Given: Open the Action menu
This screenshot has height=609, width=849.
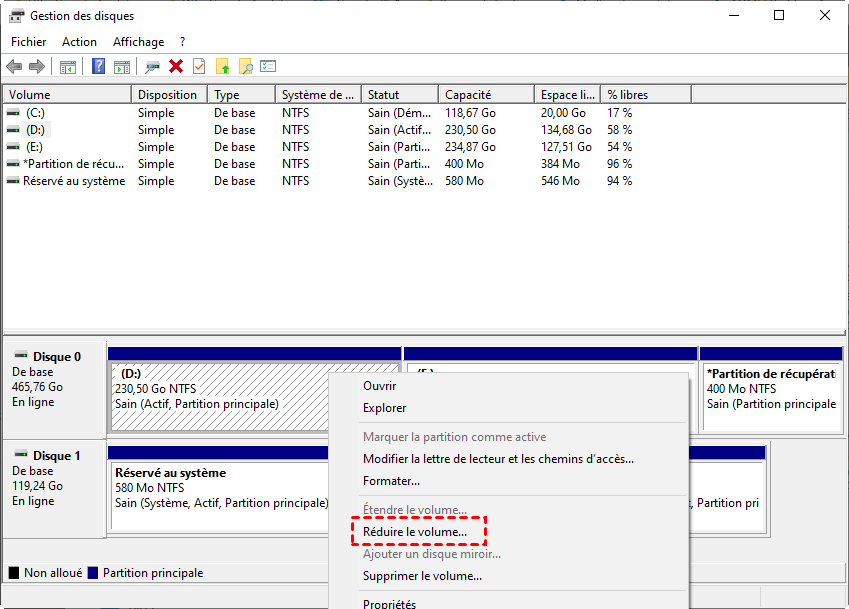Looking at the screenshot, I should pyautogui.click(x=79, y=42).
